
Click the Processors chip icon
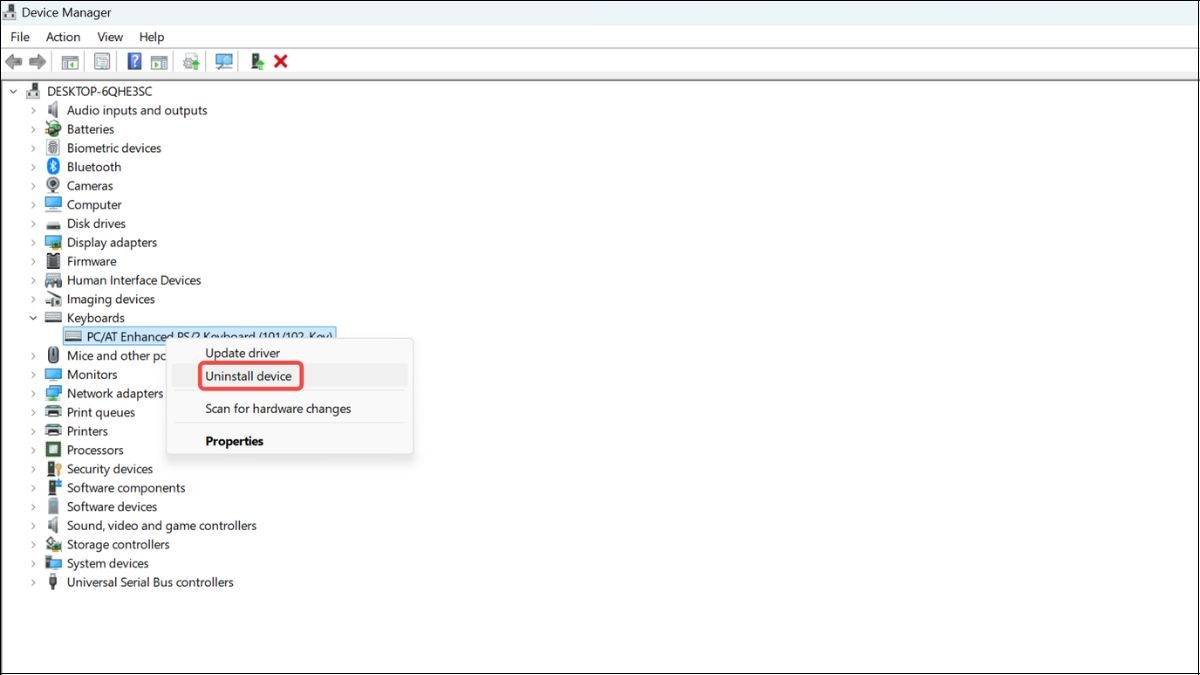click(x=53, y=450)
